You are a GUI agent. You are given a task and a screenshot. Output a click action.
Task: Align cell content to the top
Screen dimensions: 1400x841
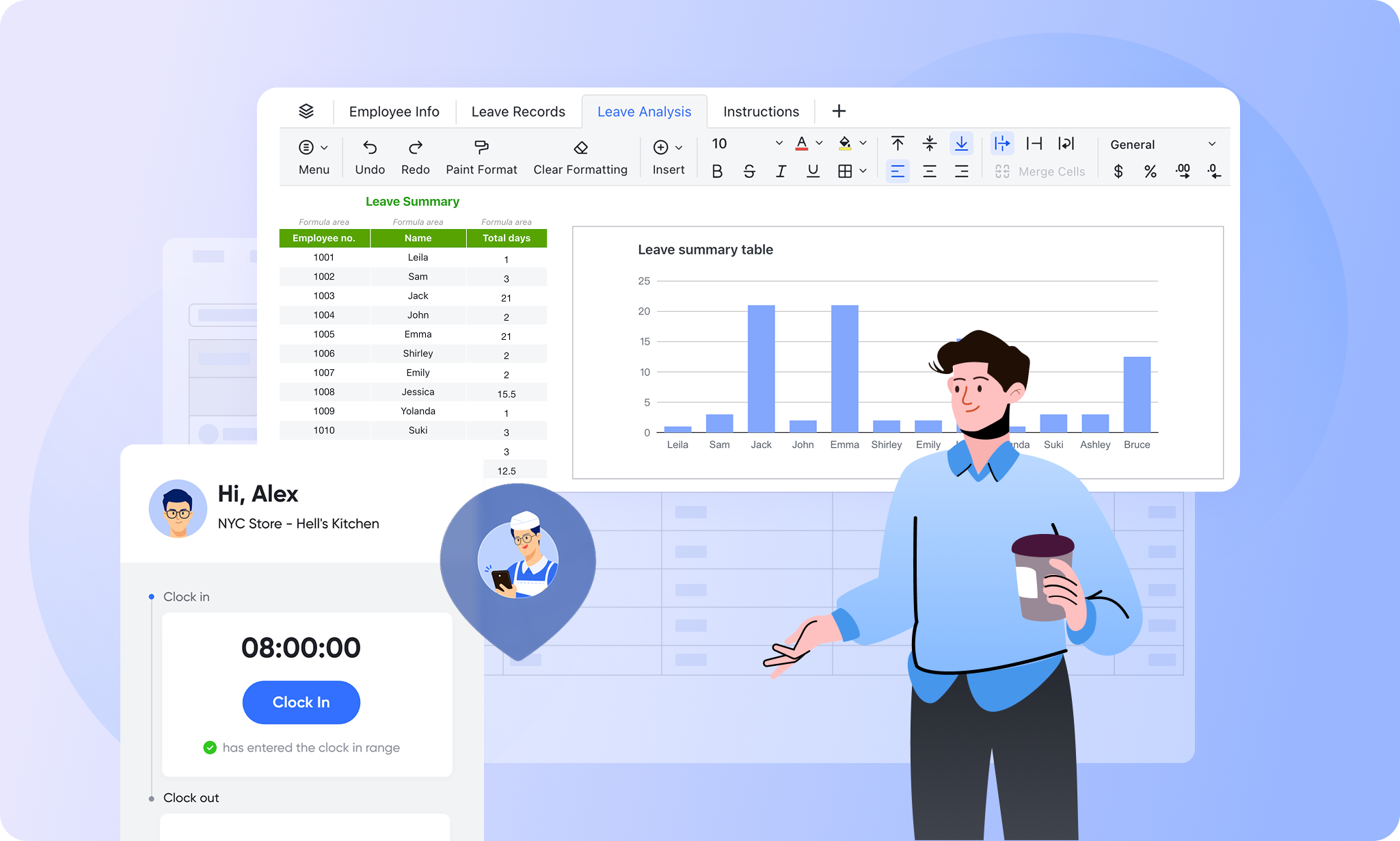point(898,144)
